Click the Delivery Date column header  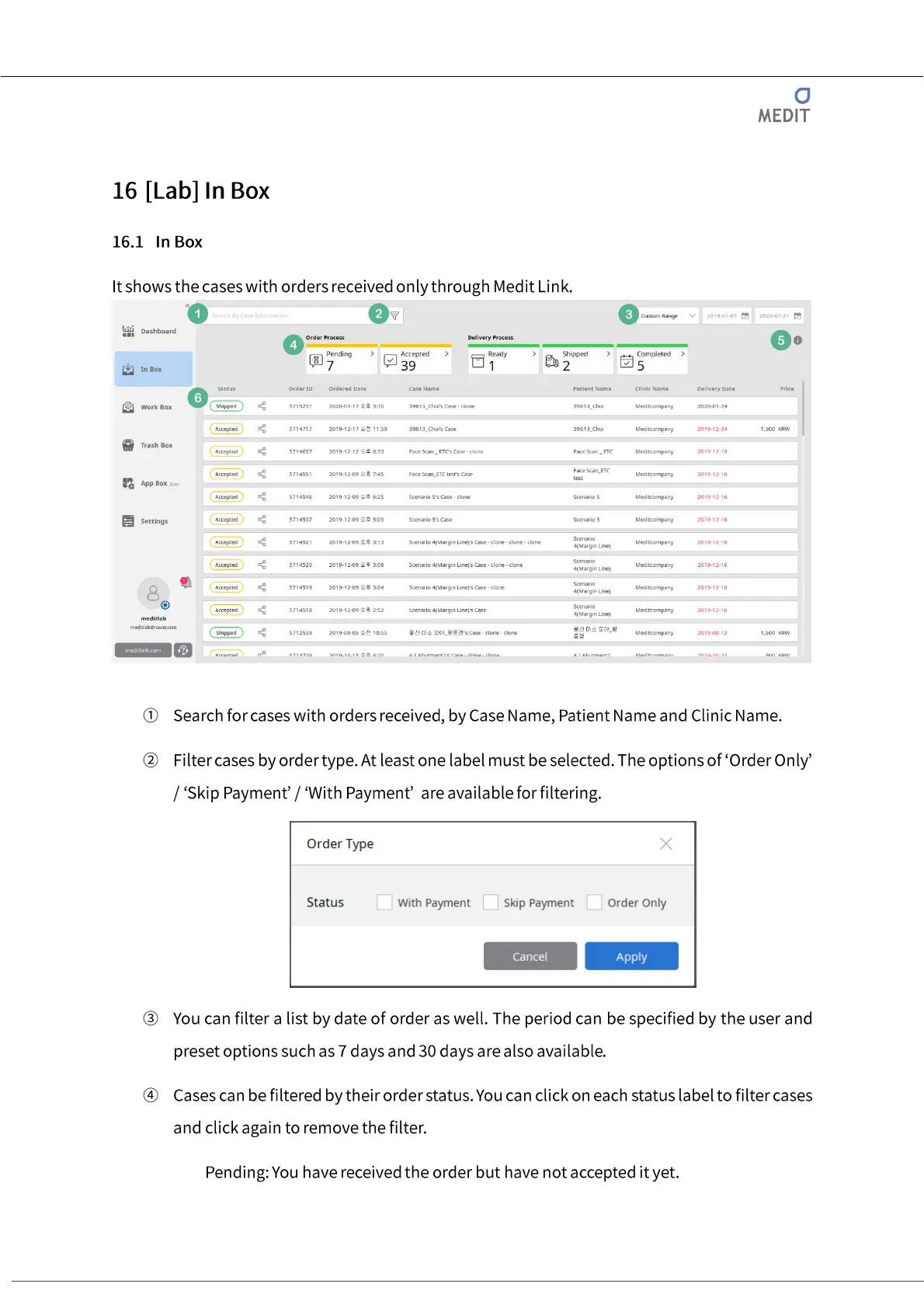[716, 389]
